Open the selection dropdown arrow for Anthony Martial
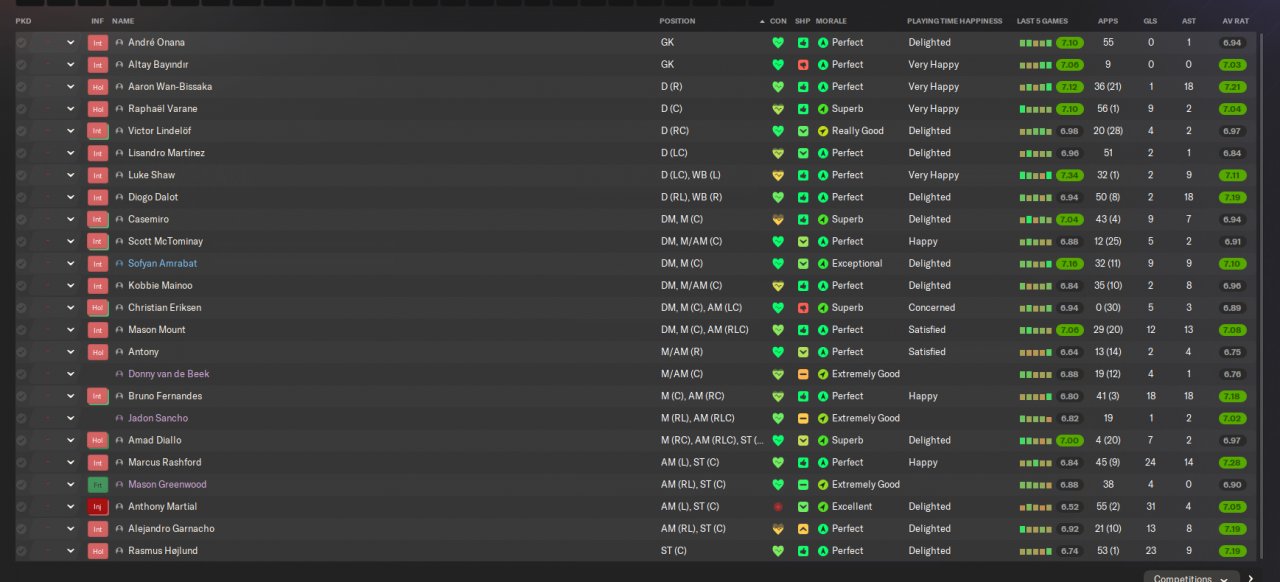Screen dimensions: 1280x582 point(71,507)
